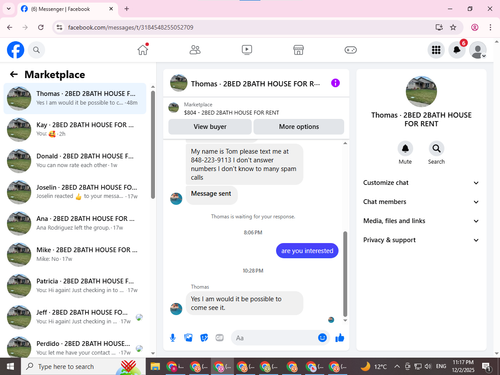
Task: Expand Media, files and links section
Action: pos(421,221)
